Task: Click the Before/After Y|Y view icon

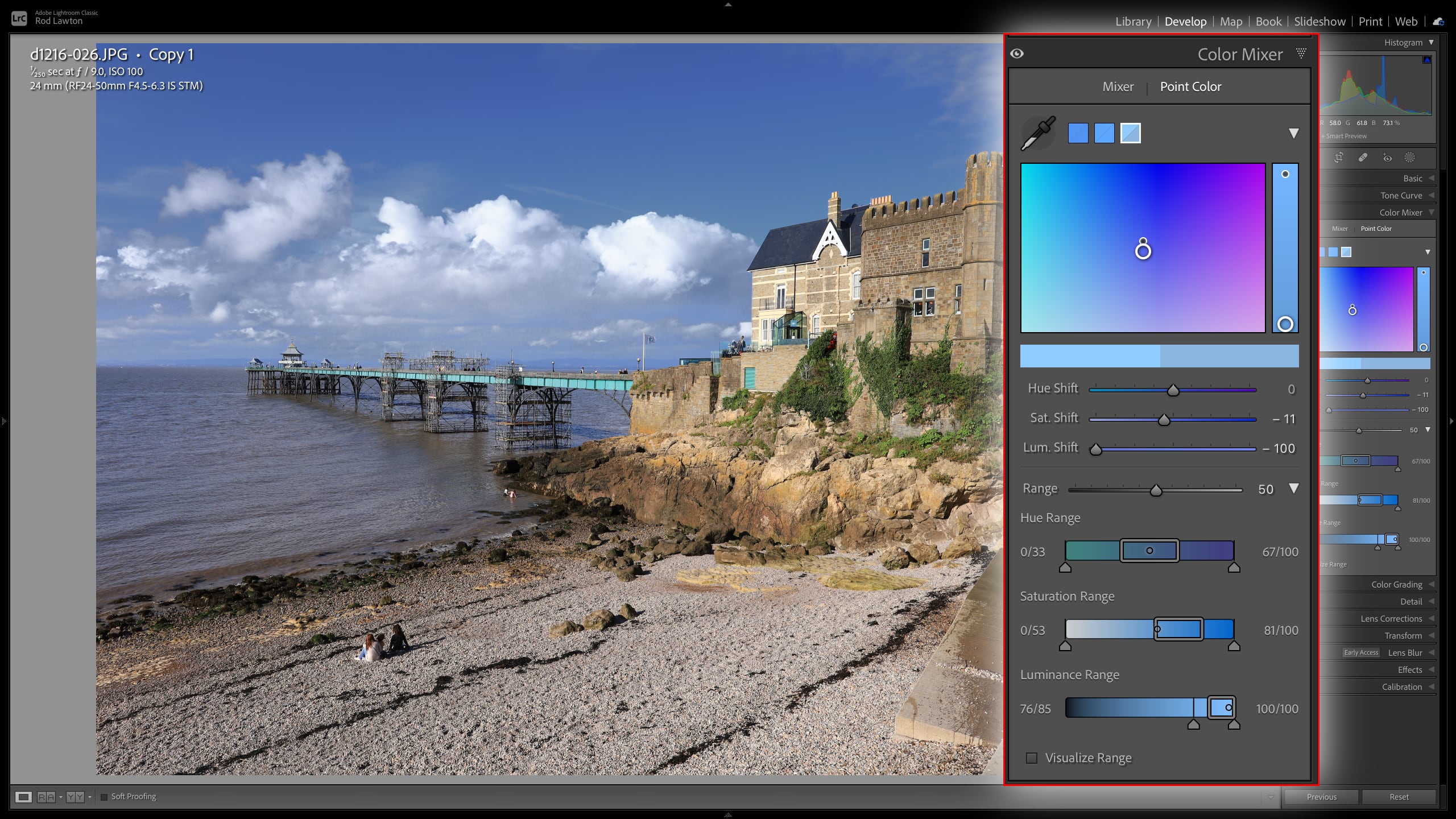Action: point(75,797)
